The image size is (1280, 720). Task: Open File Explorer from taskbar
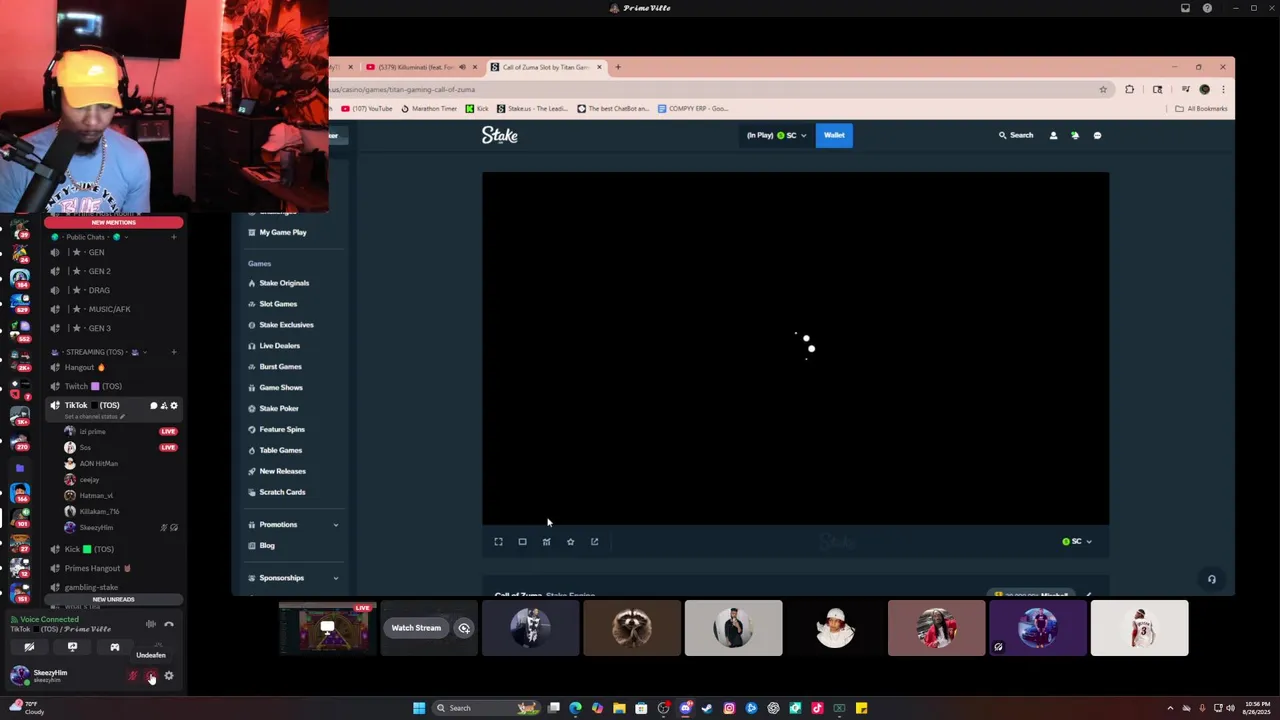point(619,708)
